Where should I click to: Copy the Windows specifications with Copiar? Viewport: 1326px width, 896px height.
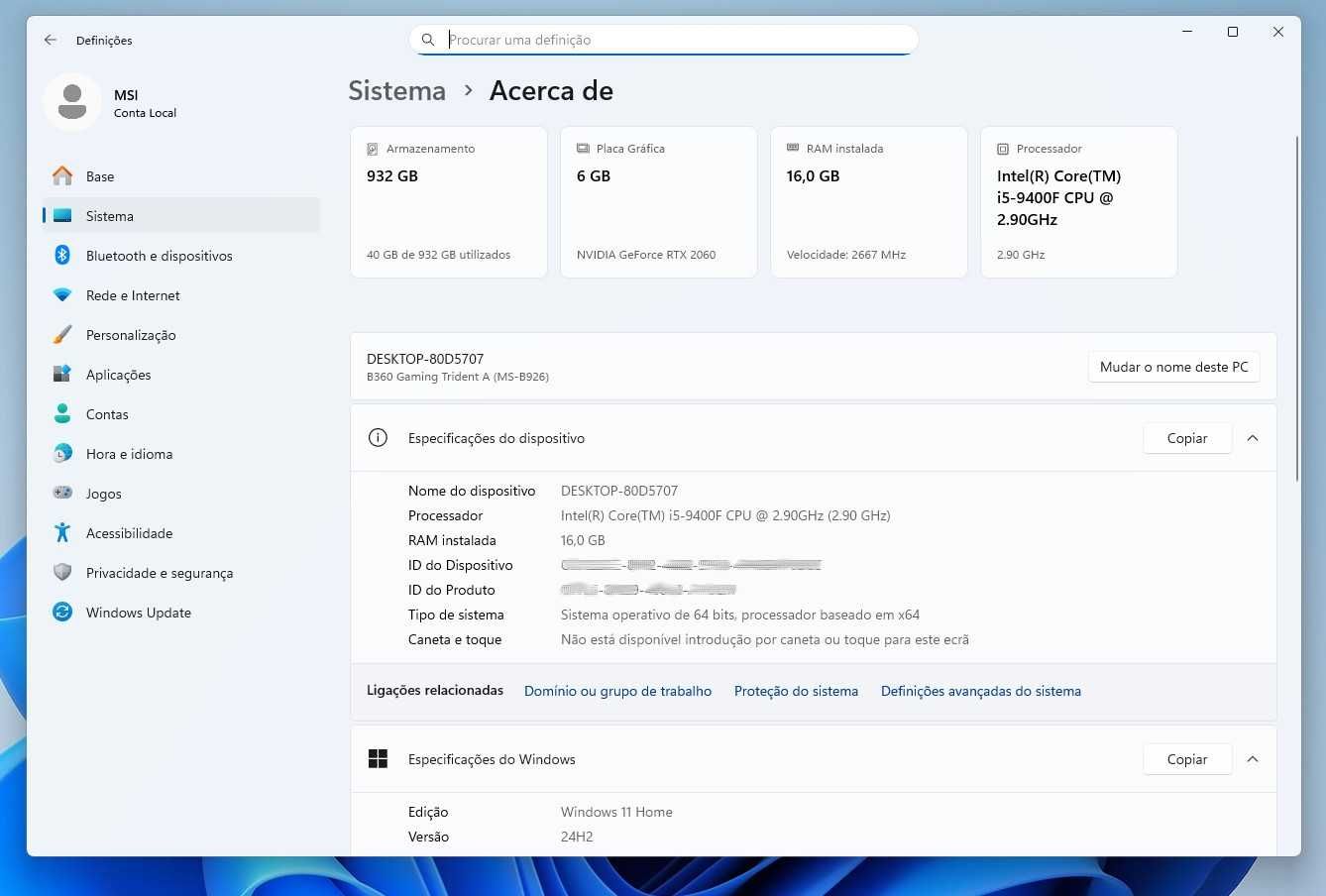[x=1187, y=759]
